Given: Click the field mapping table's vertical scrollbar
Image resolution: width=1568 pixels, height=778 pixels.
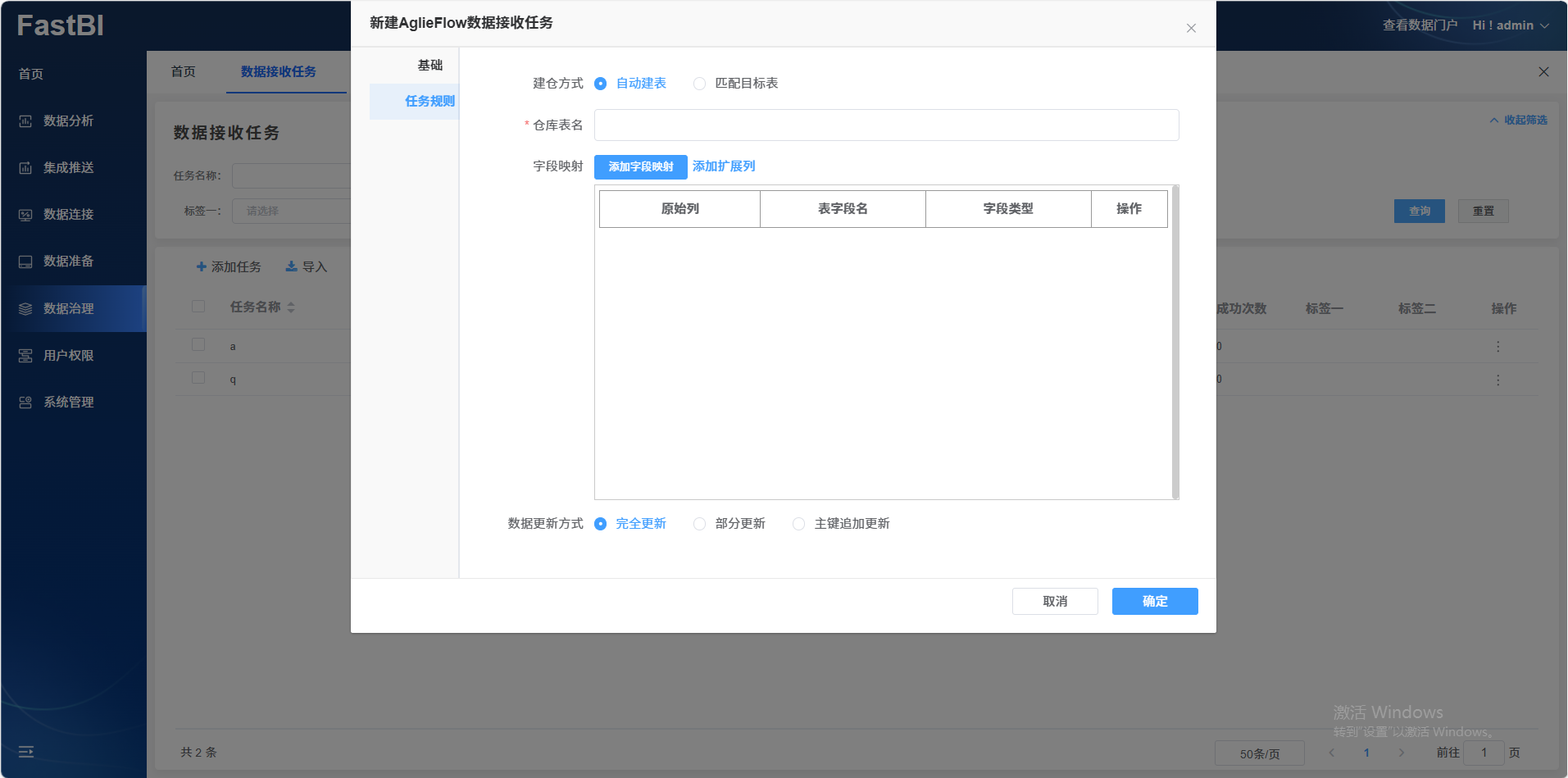Looking at the screenshot, I should [1175, 342].
